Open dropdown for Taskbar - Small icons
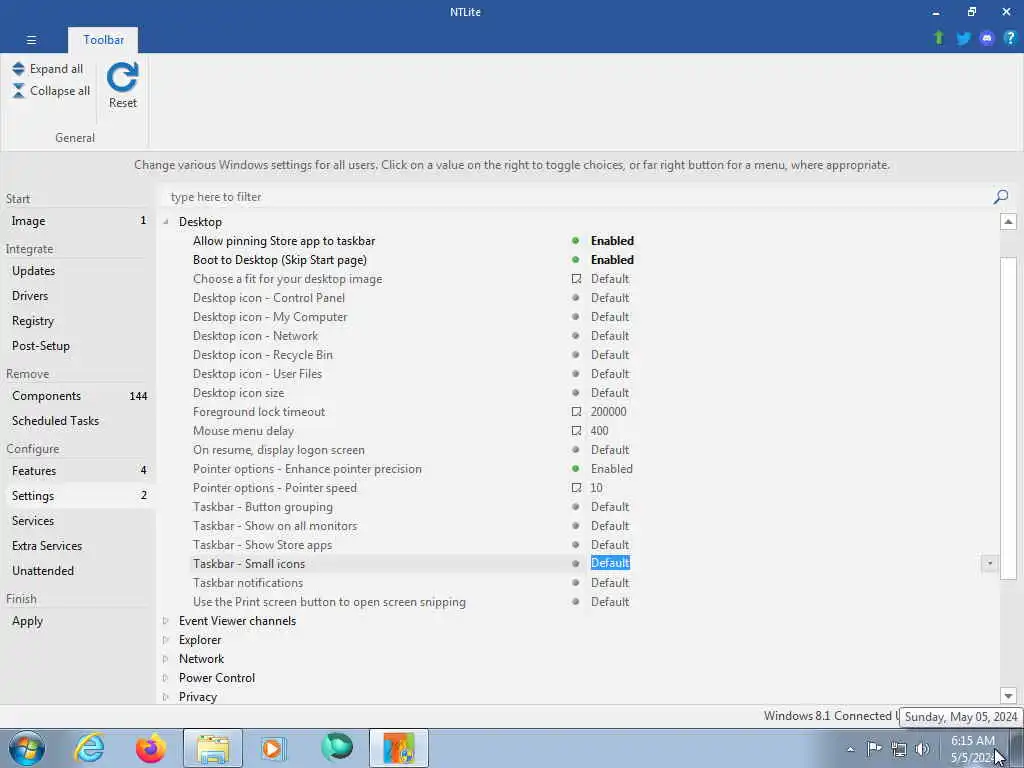The height and width of the screenshot is (768, 1024). tap(989, 564)
